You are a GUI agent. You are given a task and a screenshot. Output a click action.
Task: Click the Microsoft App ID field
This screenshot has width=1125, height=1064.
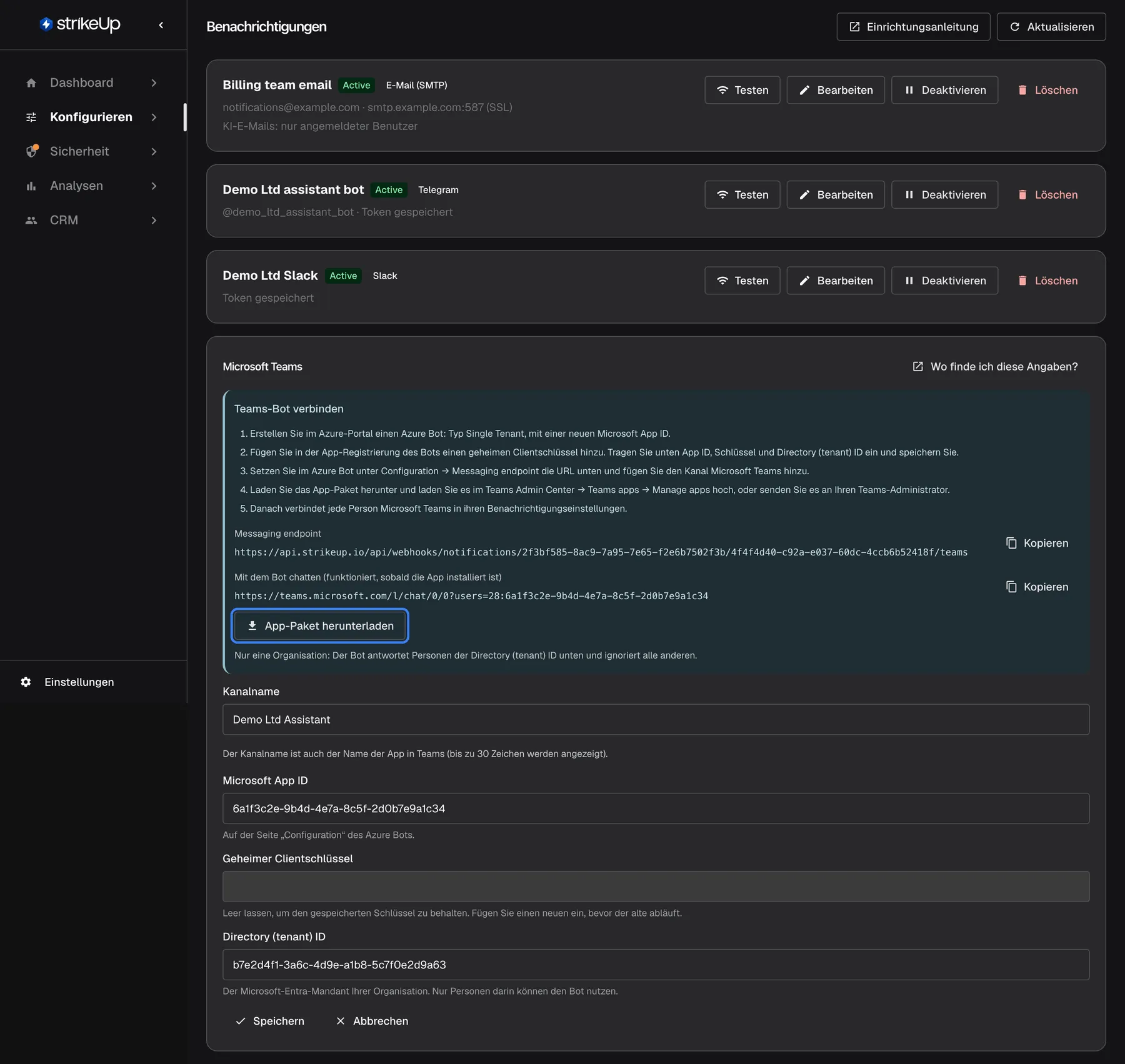pyautogui.click(x=656, y=808)
